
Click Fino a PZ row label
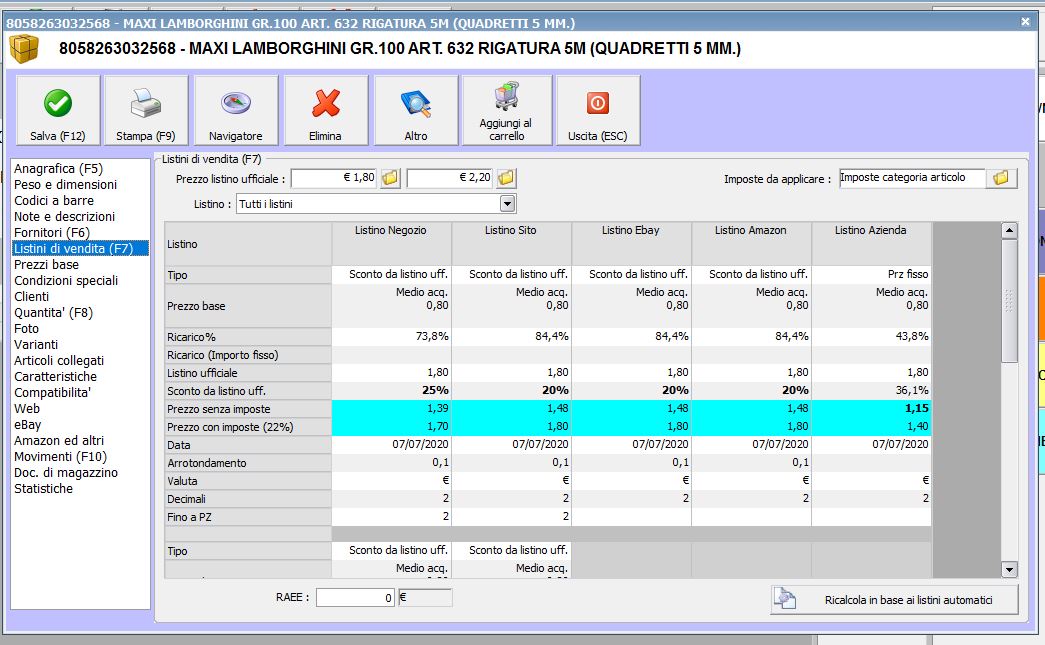tap(248, 517)
